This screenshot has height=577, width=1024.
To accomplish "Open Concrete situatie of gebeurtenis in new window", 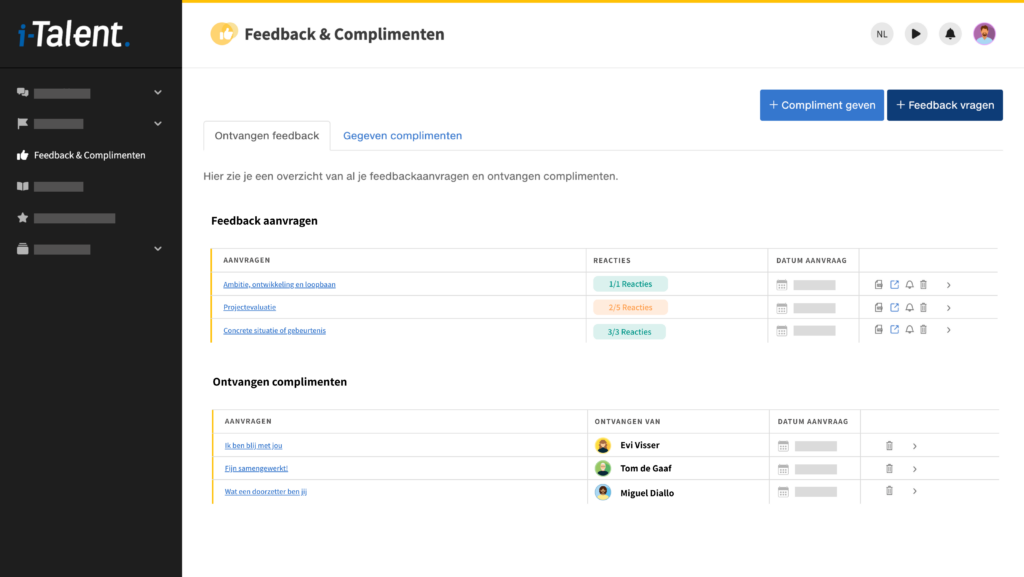I will tap(895, 330).
